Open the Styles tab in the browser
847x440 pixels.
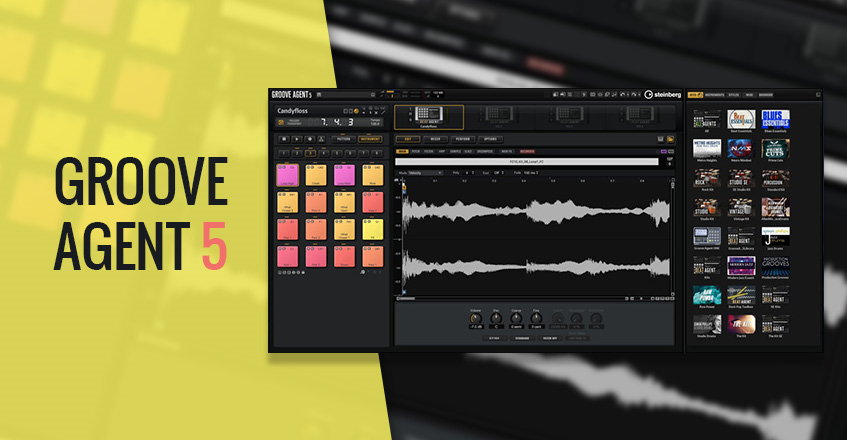pos(733,95)
